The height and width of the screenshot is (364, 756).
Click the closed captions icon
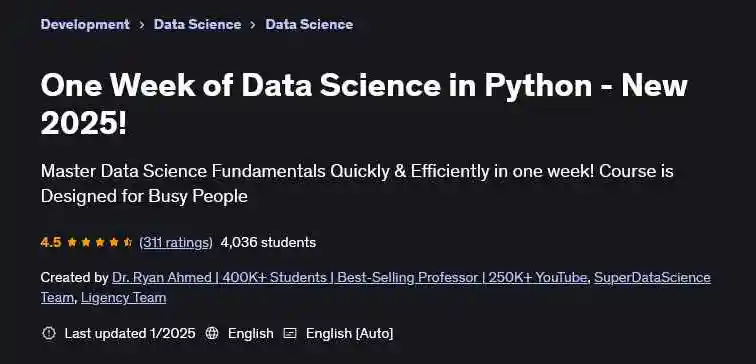[290, 333]
